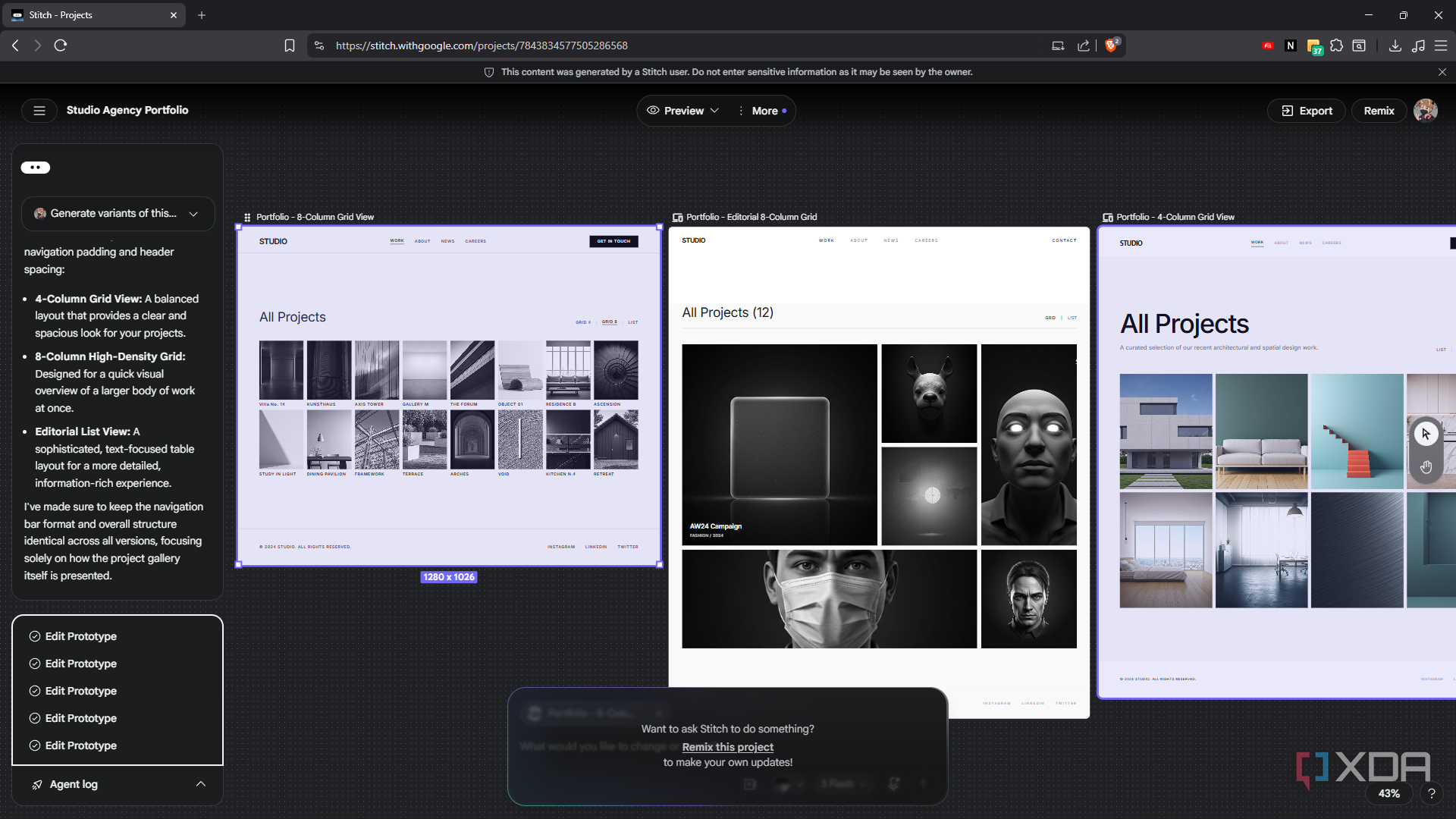Open the browser extensions puzzle icon

[1337, 45]
